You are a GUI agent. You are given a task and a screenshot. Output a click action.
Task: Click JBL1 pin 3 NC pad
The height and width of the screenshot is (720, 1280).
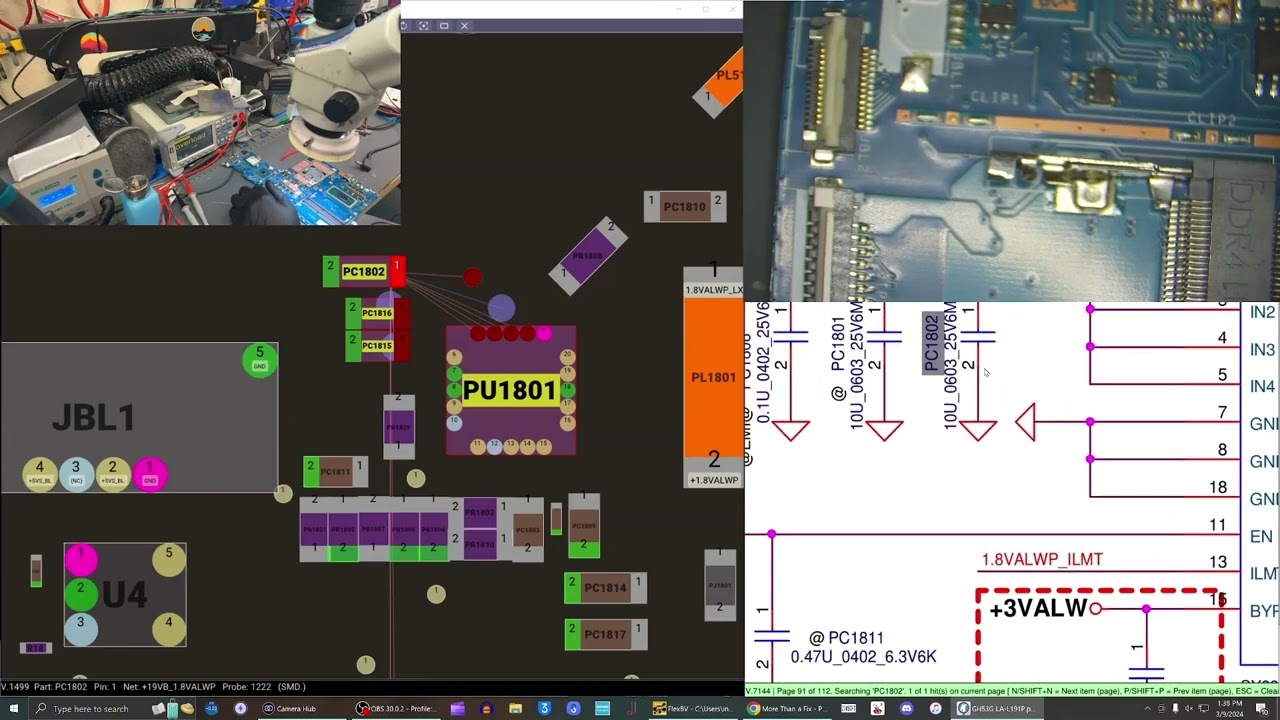75,473
